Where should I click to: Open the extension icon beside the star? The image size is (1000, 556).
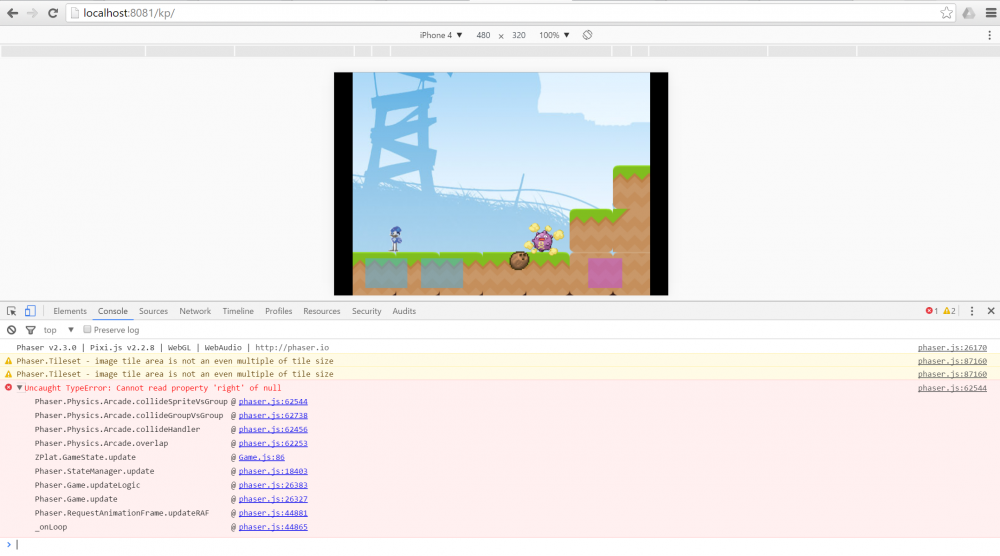click(969, 13)
